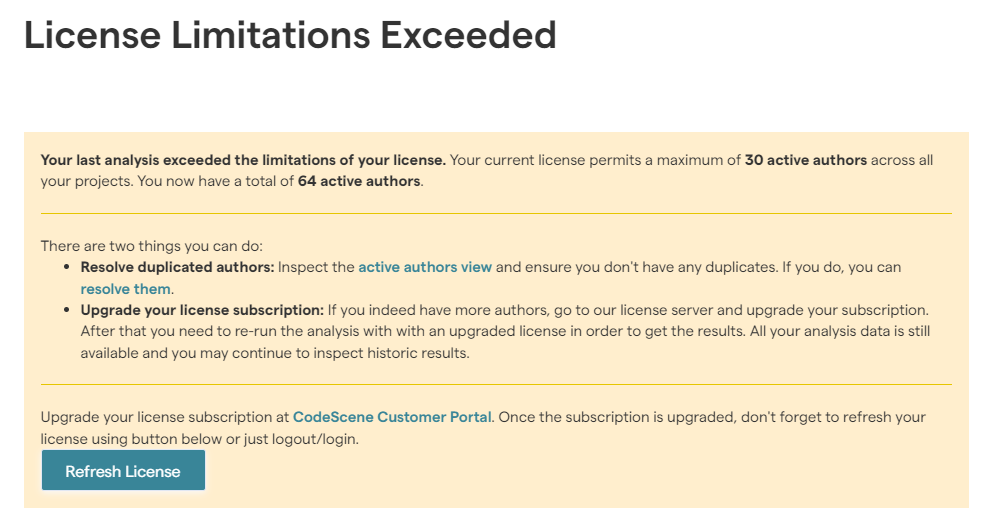Follow the resolve them link
Screen dimensions: 1007x532
[x=125, y=289]
